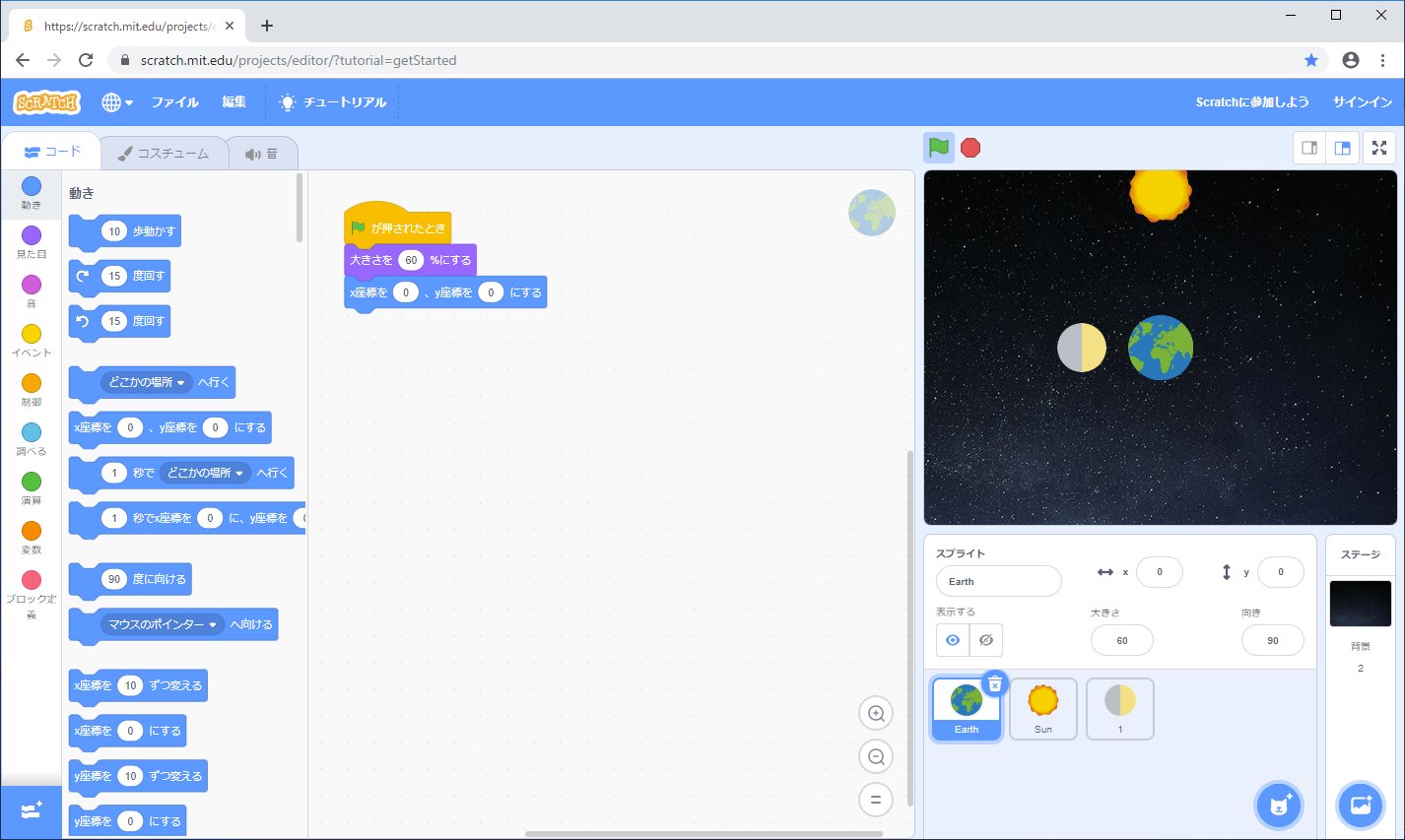
Task: Open the add extension button
Action: tap(31, 810)
